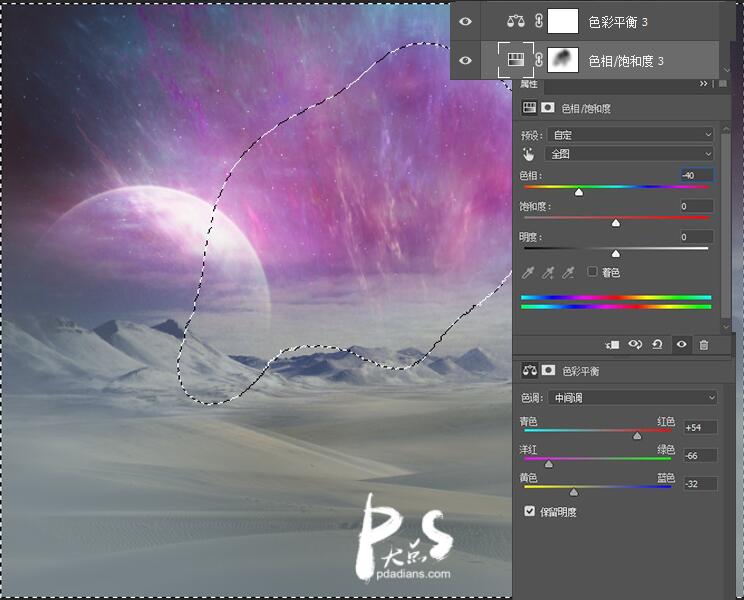The height and width of the screenshot is (600, 744).
Task: Open the 全图 channel range dropdown
Action: click(630, 154)
